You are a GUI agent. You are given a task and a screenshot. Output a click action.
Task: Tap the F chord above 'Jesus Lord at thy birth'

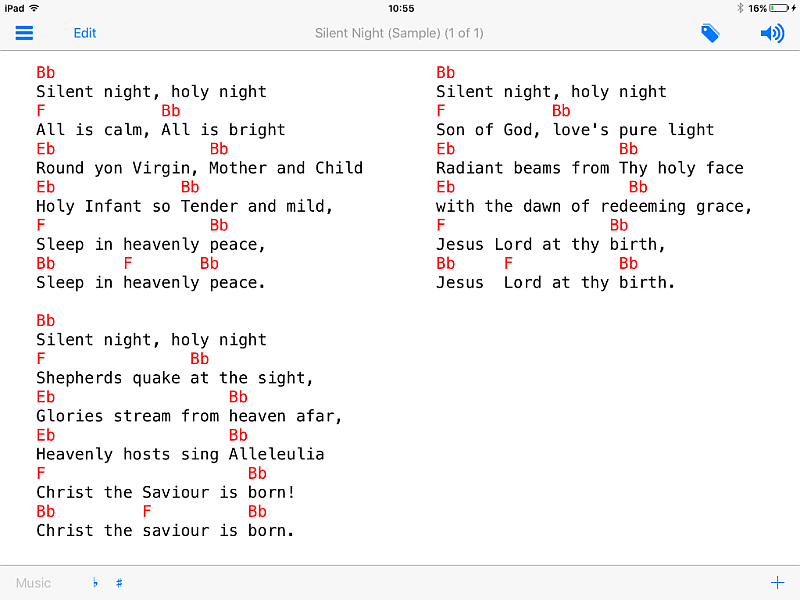[440, 225]
